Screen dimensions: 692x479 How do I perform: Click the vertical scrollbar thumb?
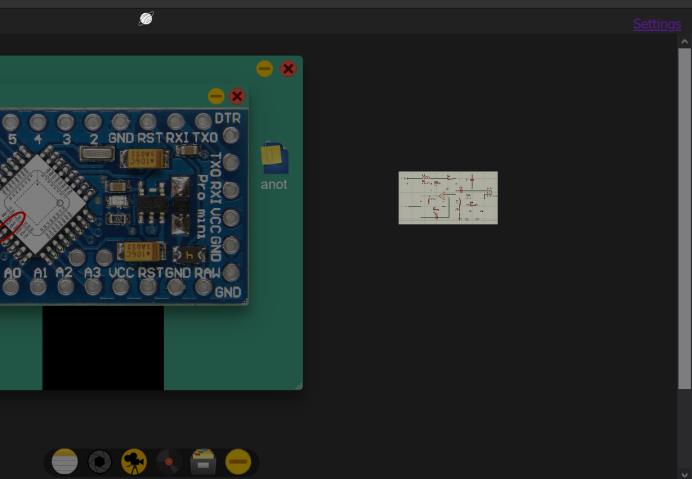[x=684, y=219]
